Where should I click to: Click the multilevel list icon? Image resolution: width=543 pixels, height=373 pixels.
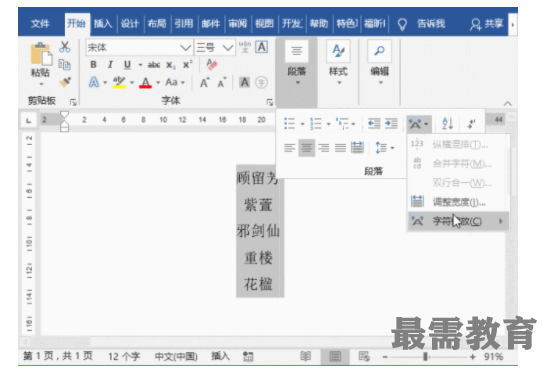(342, 123)
